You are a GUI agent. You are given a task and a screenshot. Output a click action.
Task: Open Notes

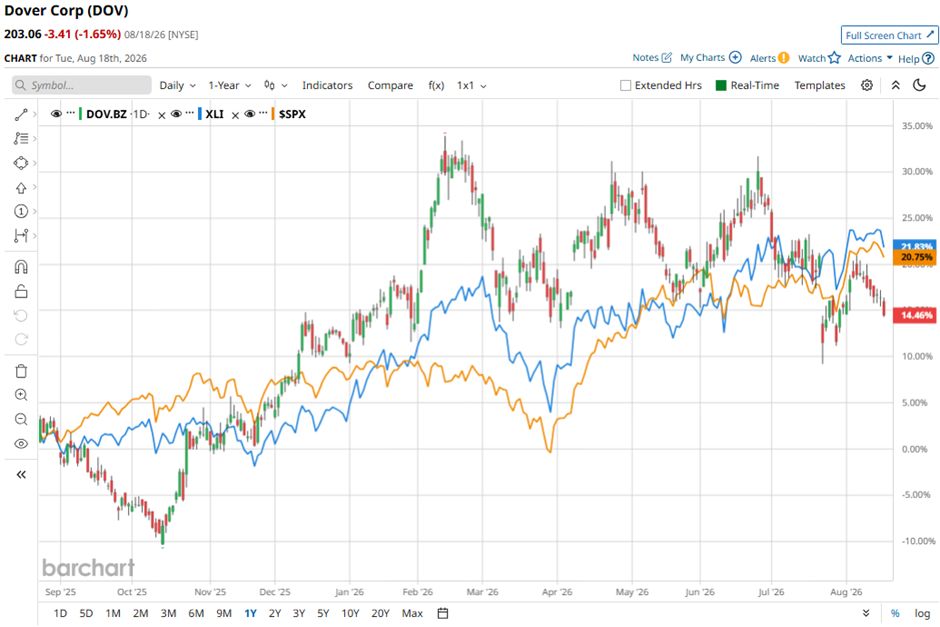click(652, 58)
